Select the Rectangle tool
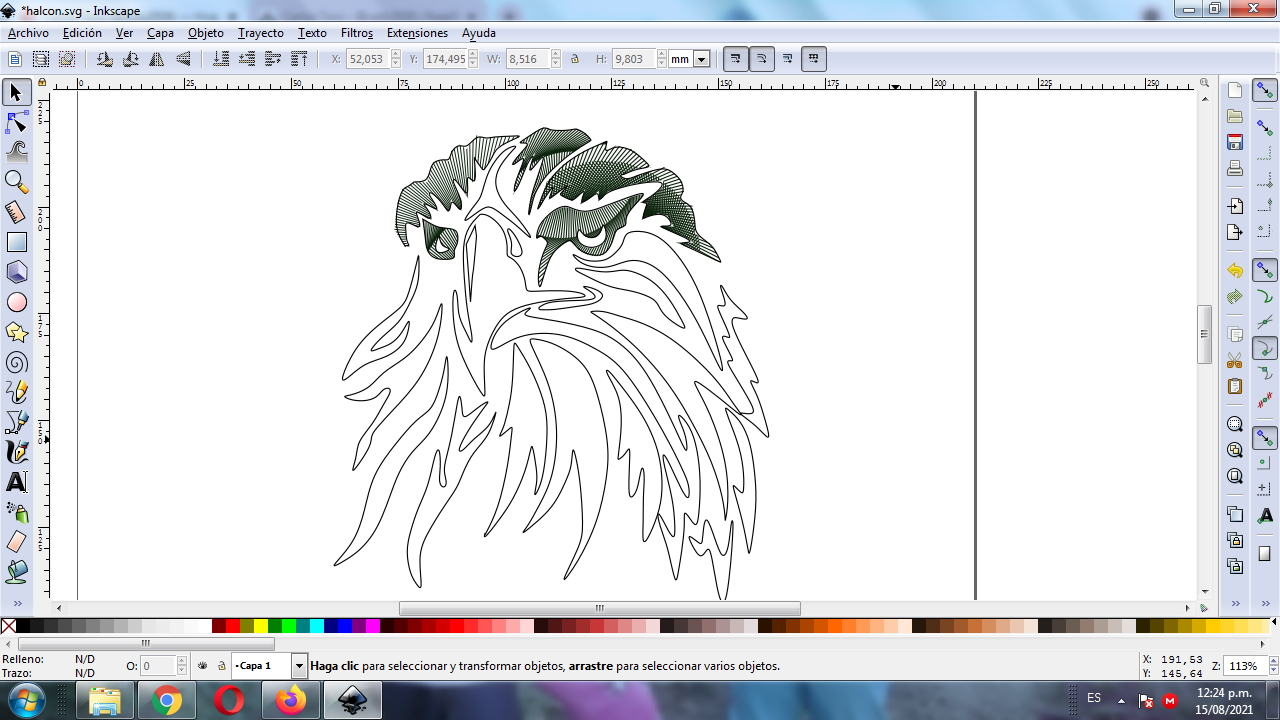The height and width of the screenshot is (720, 1280). (16, 242)
